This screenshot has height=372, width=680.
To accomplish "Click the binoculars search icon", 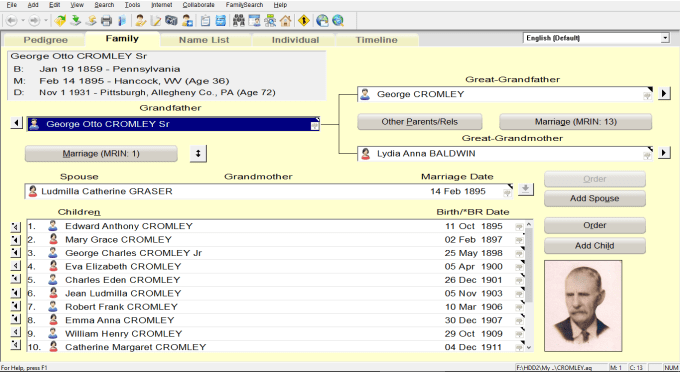I will coord(239,20).
